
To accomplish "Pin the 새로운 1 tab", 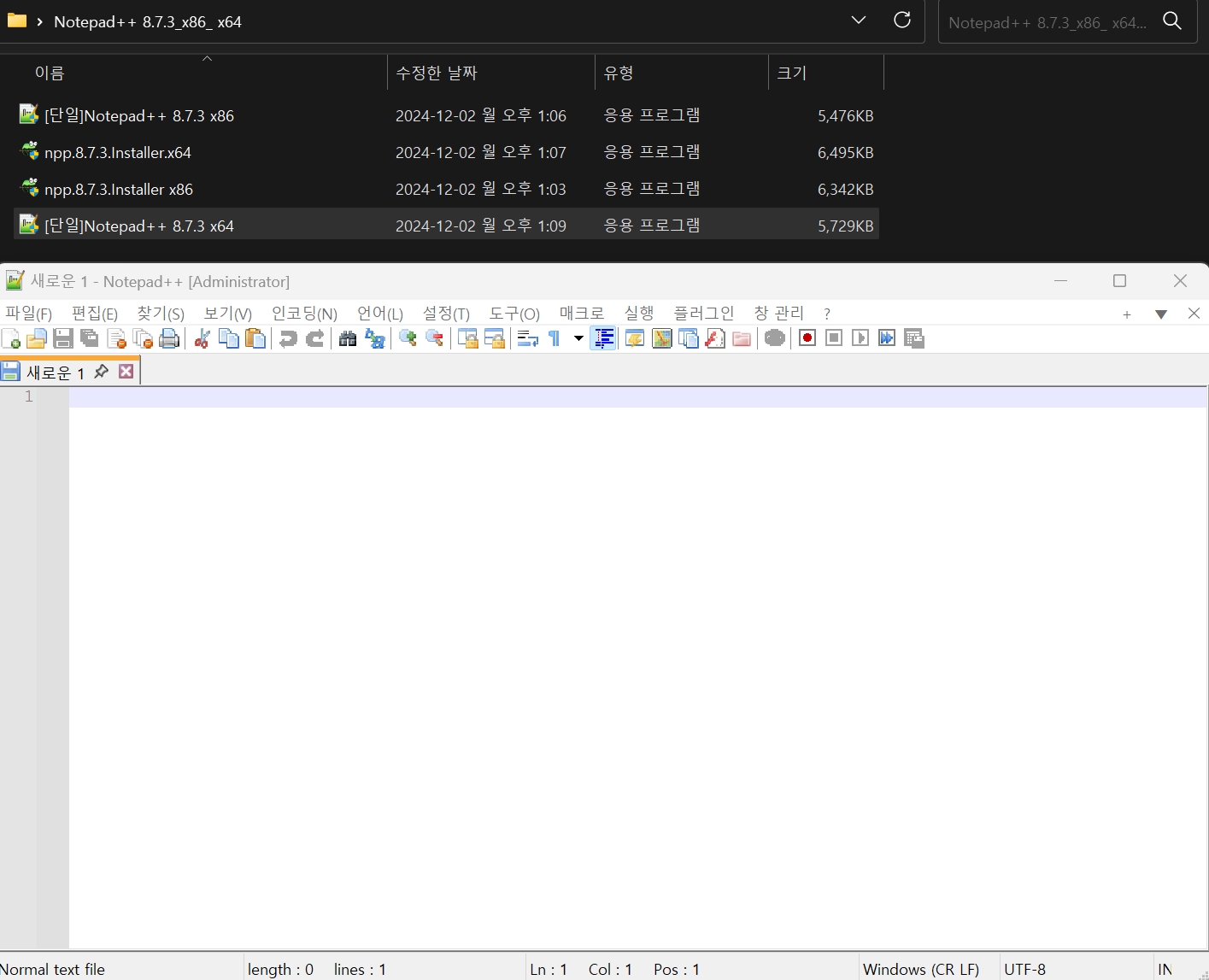I will pyautogui.click(x=102, y=371).
